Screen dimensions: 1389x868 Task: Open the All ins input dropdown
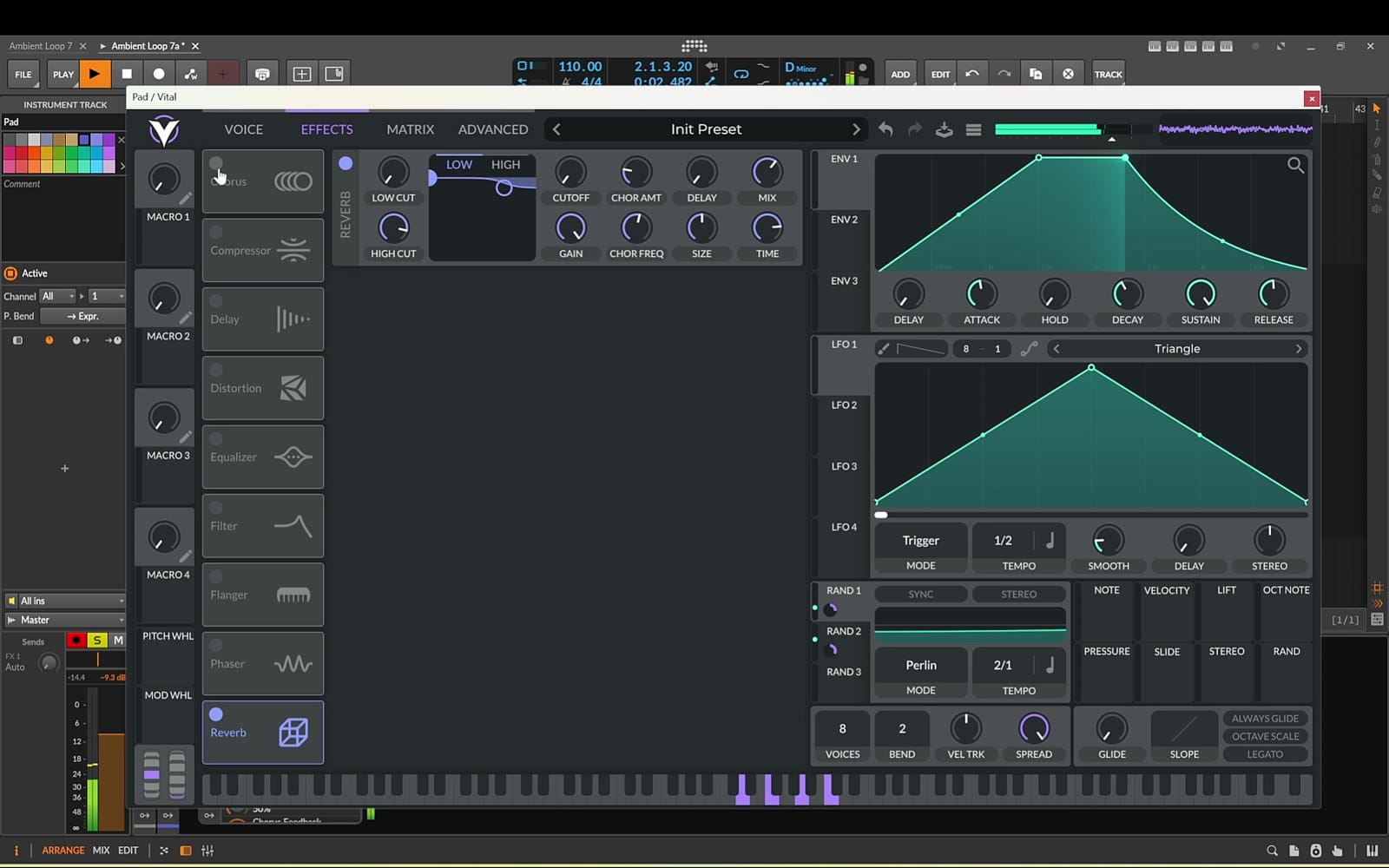pyautogui.click(x=65, y=601)
